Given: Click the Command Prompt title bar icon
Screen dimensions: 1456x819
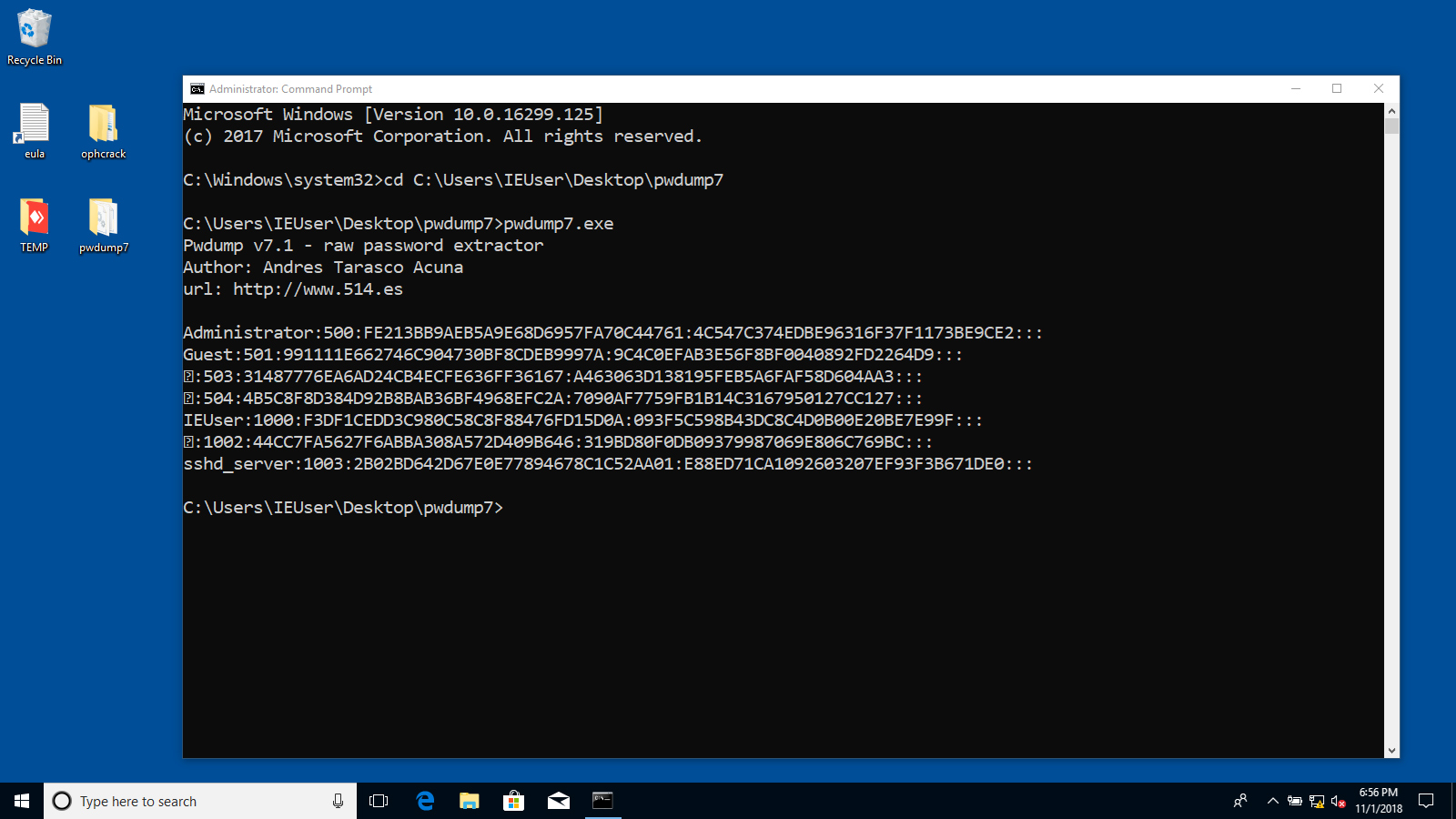Looking at the screenshot, I should (197, 89).
